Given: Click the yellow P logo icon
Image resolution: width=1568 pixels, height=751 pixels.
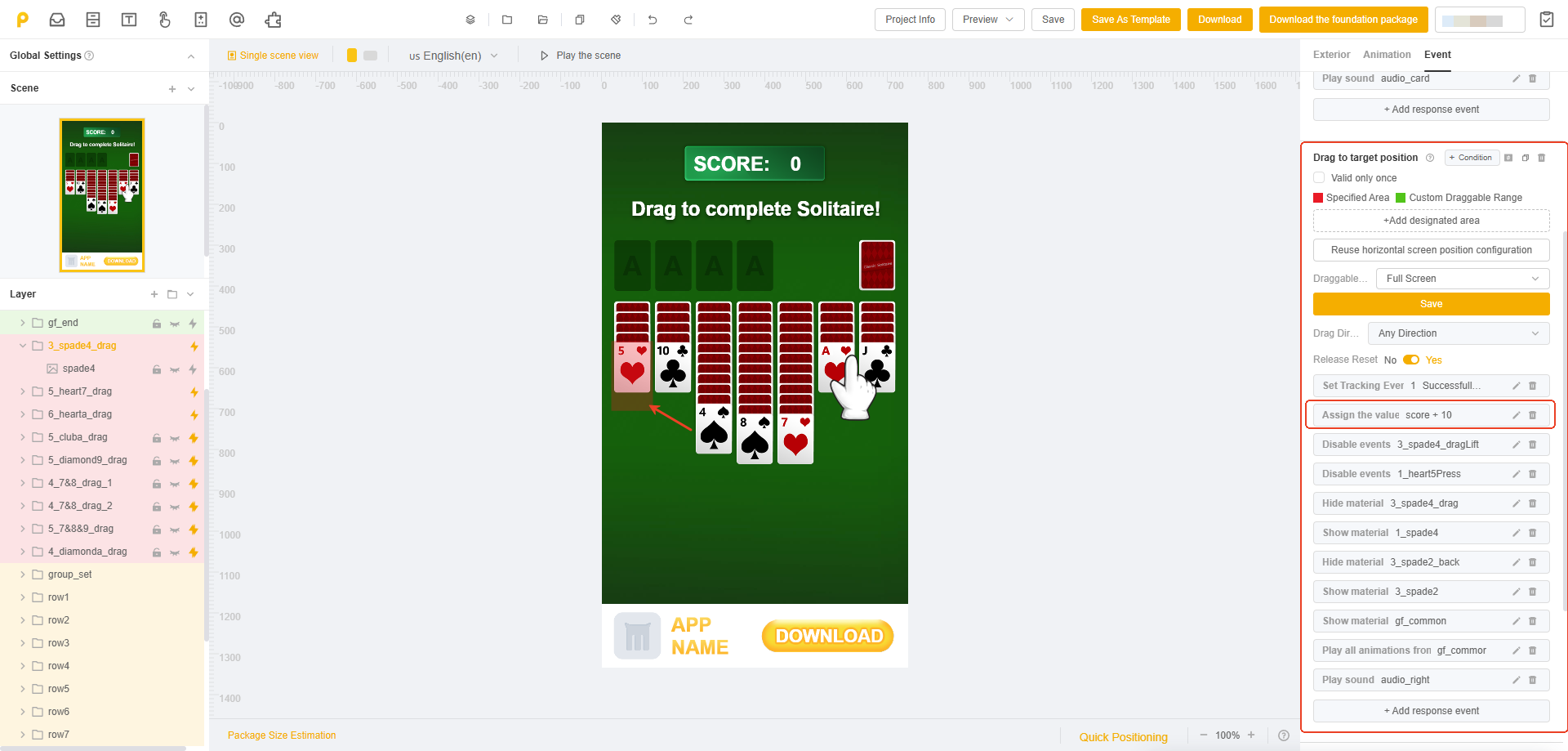Looking at the screenshot, I should (23, 20).
